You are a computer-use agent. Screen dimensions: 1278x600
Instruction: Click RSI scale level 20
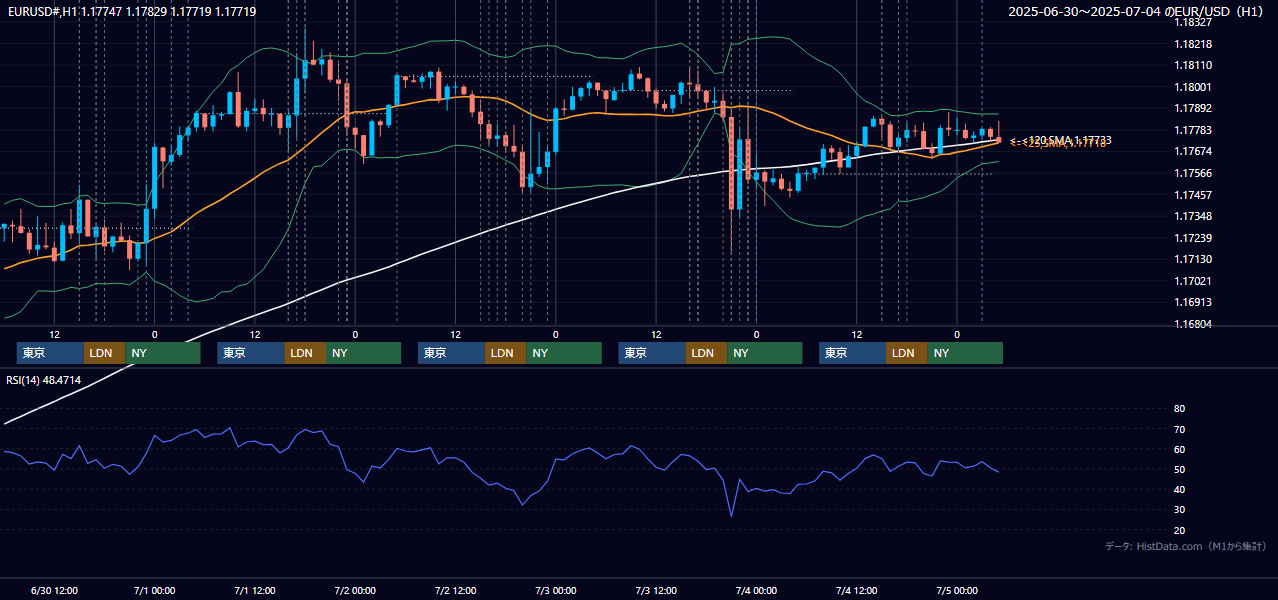pos(1180,530)
